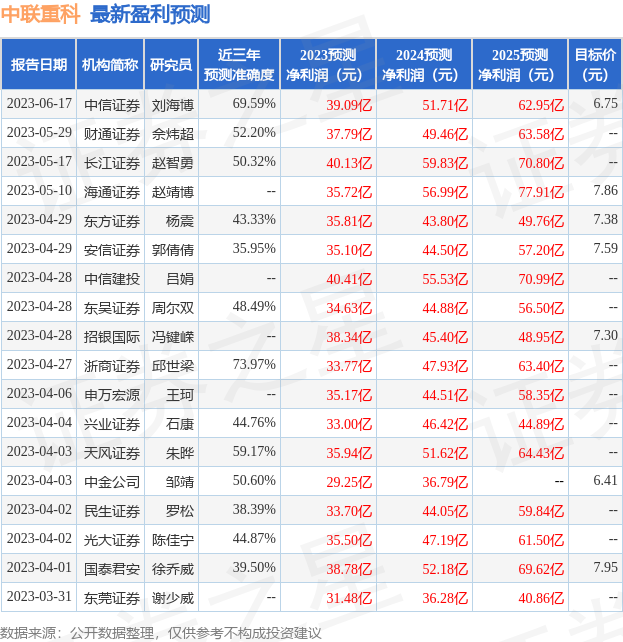Viewport: 623px width, 642px height.
Task: Click the 财通证券 institution cell
Action: tap(112, 134)
